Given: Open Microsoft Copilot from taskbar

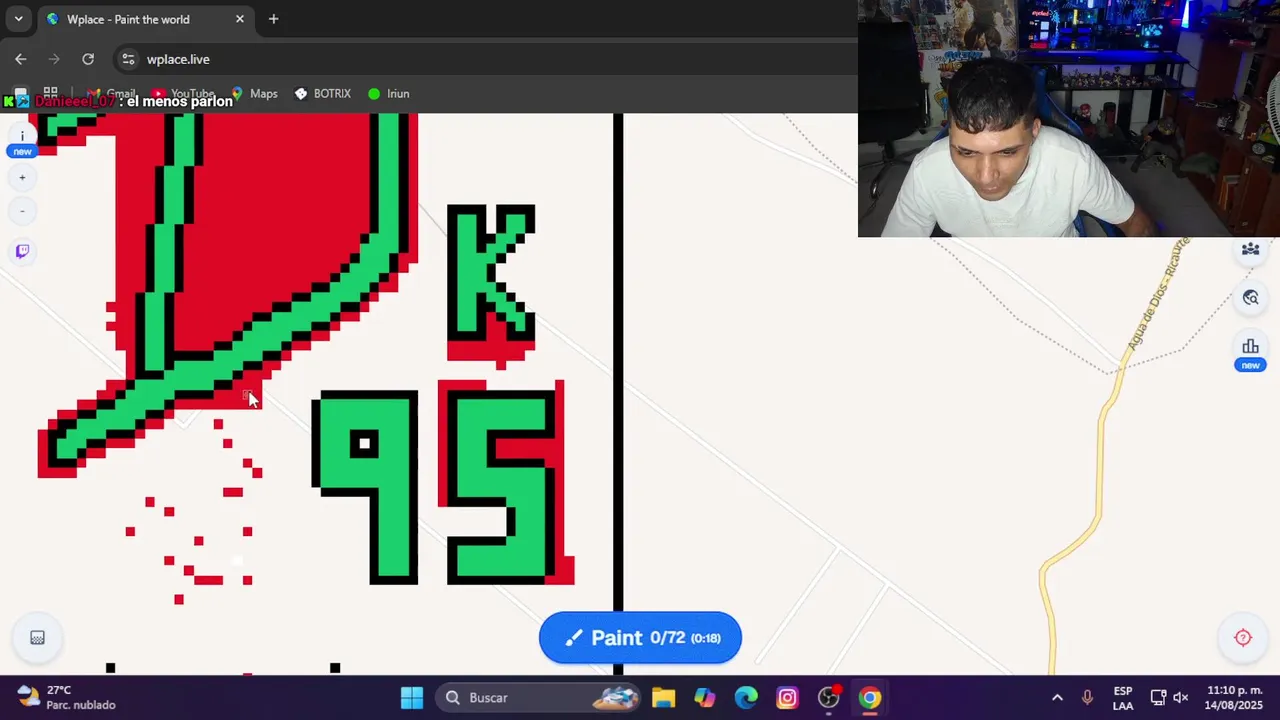Looking at the screenshot, I should pos(705,698).
